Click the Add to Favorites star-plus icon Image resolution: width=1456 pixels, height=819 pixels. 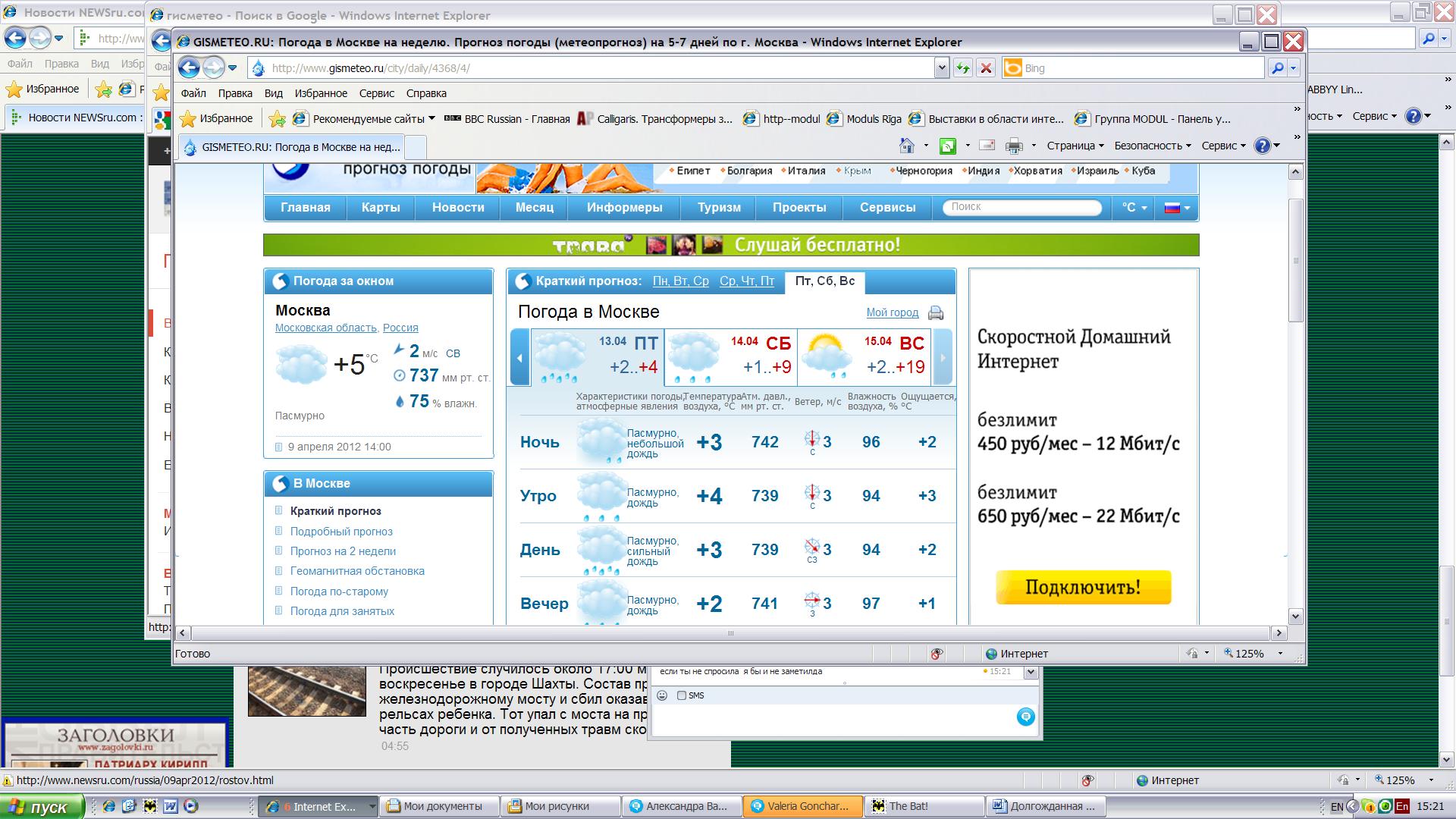click(x=278, y=119)
